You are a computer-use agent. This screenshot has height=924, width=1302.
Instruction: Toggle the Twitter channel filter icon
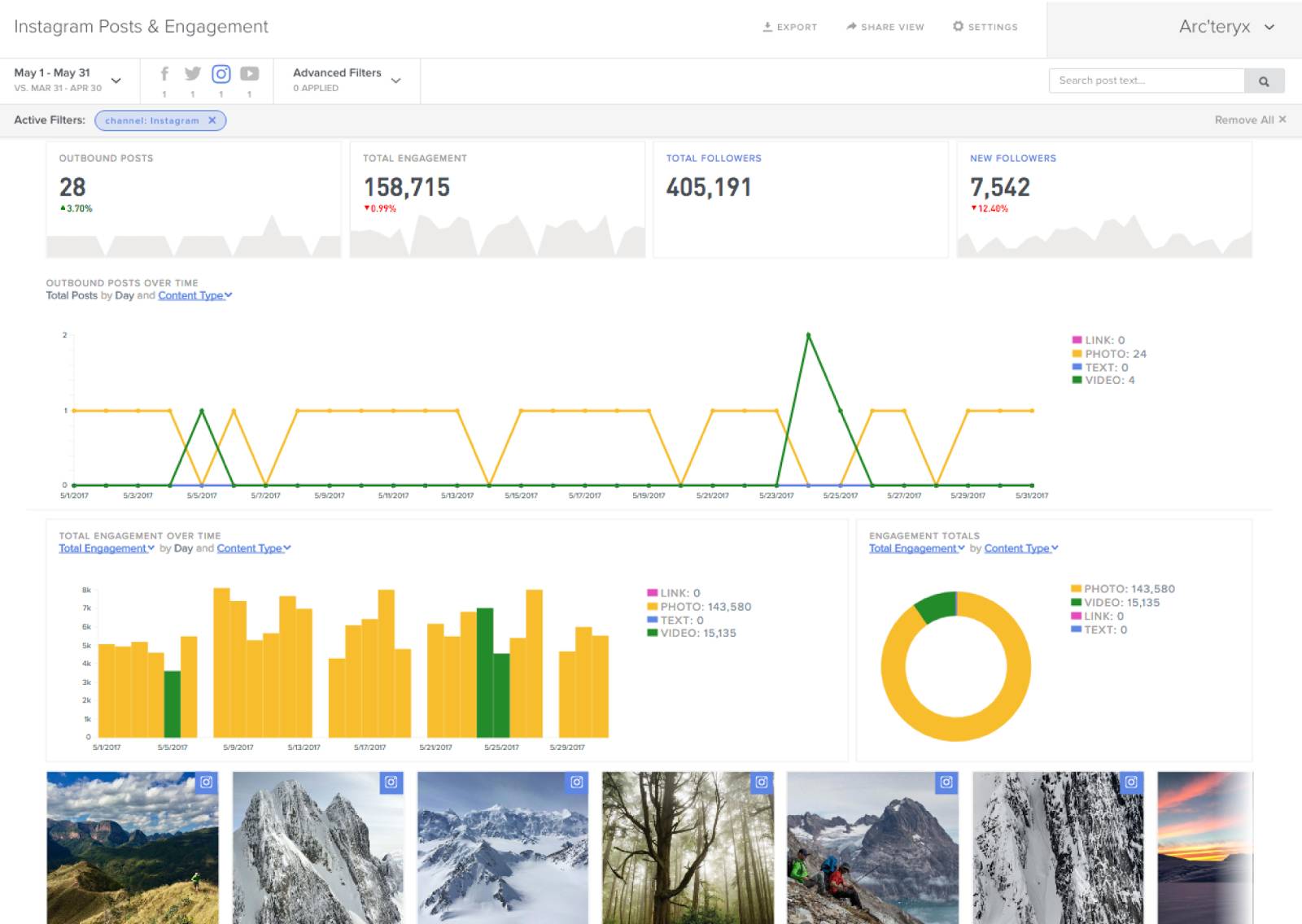[193, 74]
